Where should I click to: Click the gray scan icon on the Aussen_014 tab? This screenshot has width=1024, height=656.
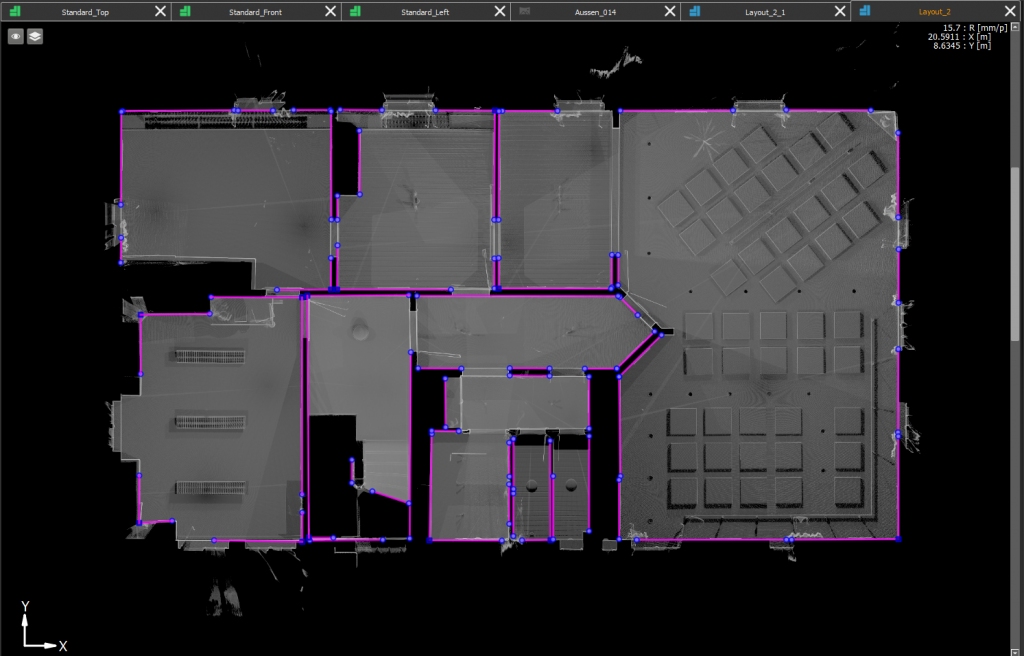[525, 11]
